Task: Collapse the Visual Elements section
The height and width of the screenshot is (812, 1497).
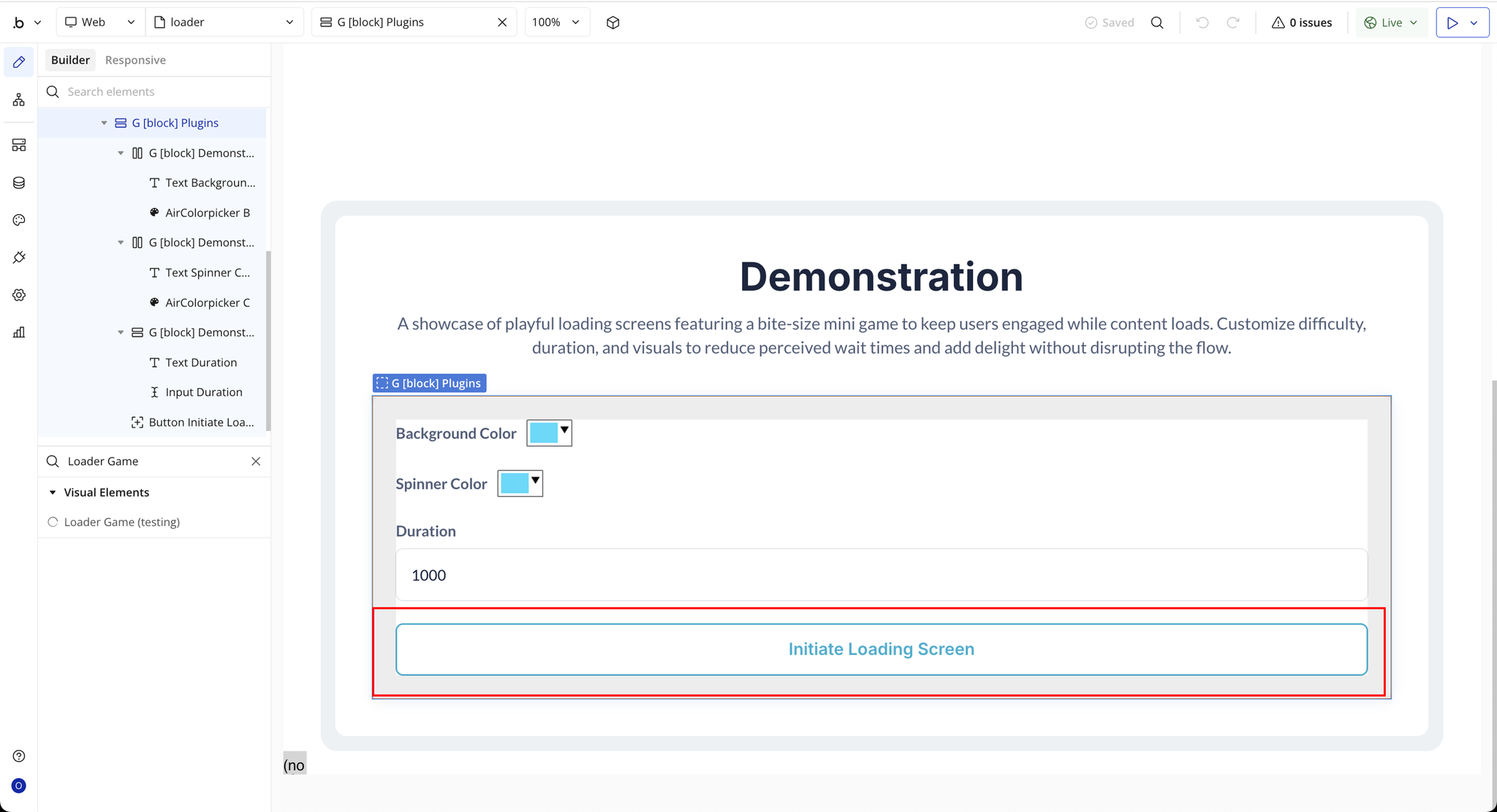Action: click(53, 493)
